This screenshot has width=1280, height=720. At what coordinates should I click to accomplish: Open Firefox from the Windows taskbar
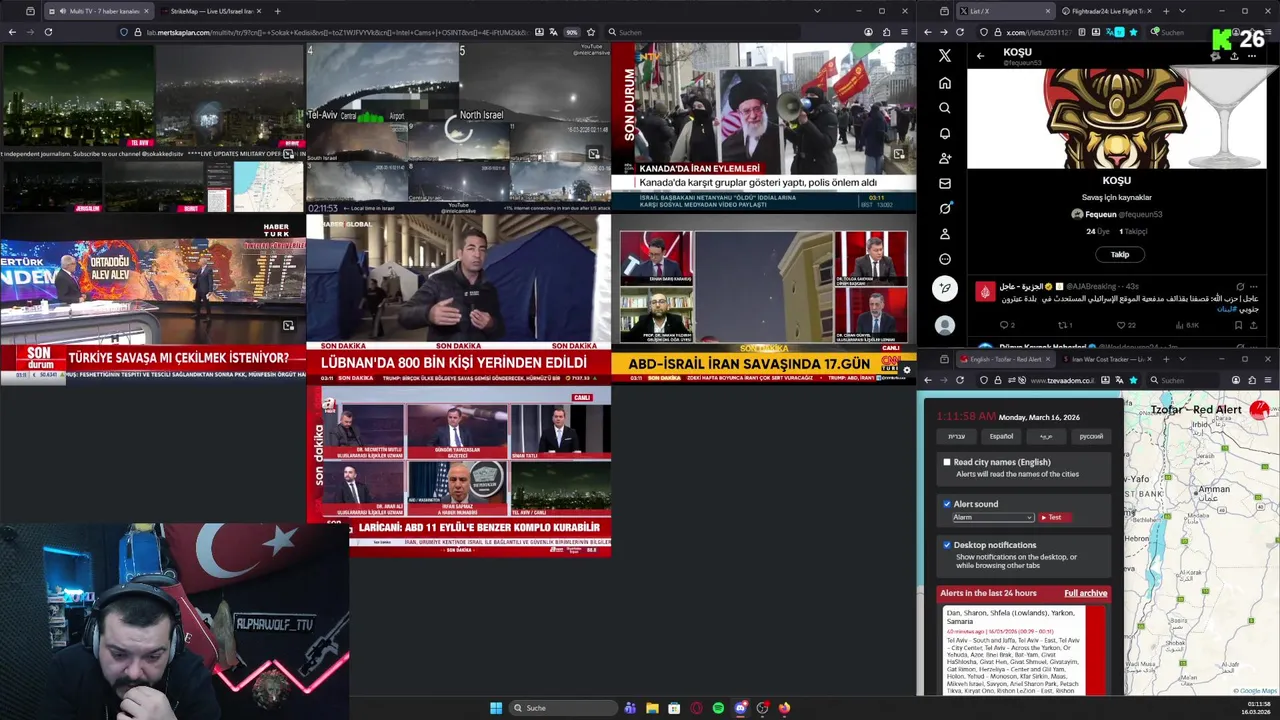[784, 708]
